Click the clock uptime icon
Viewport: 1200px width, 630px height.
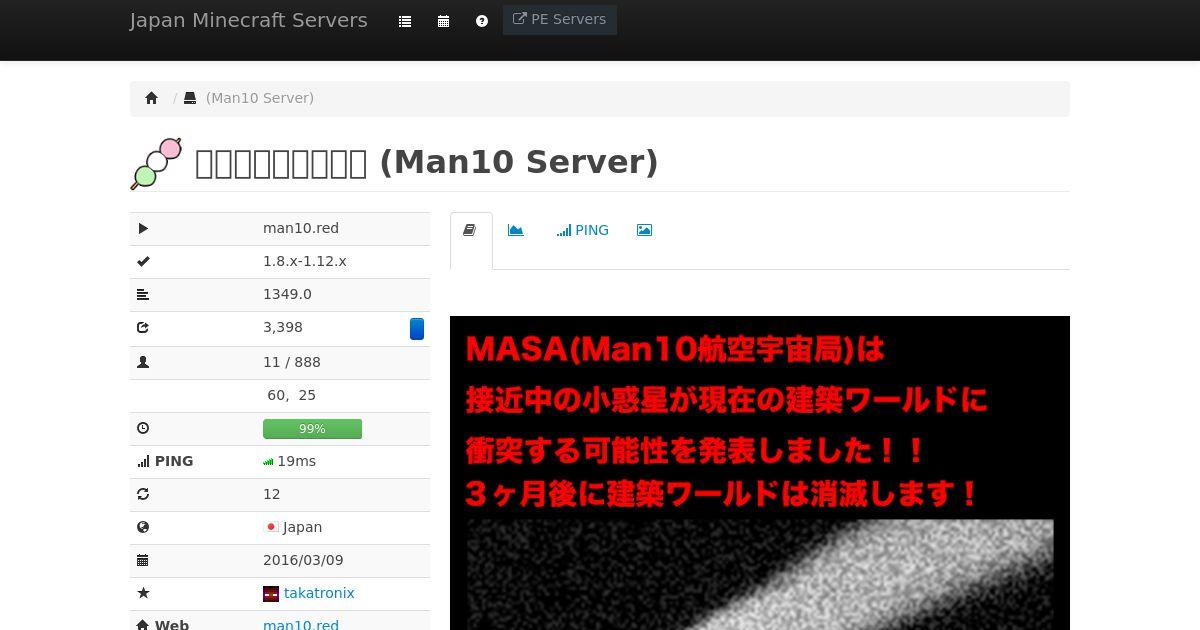[143, 428]
